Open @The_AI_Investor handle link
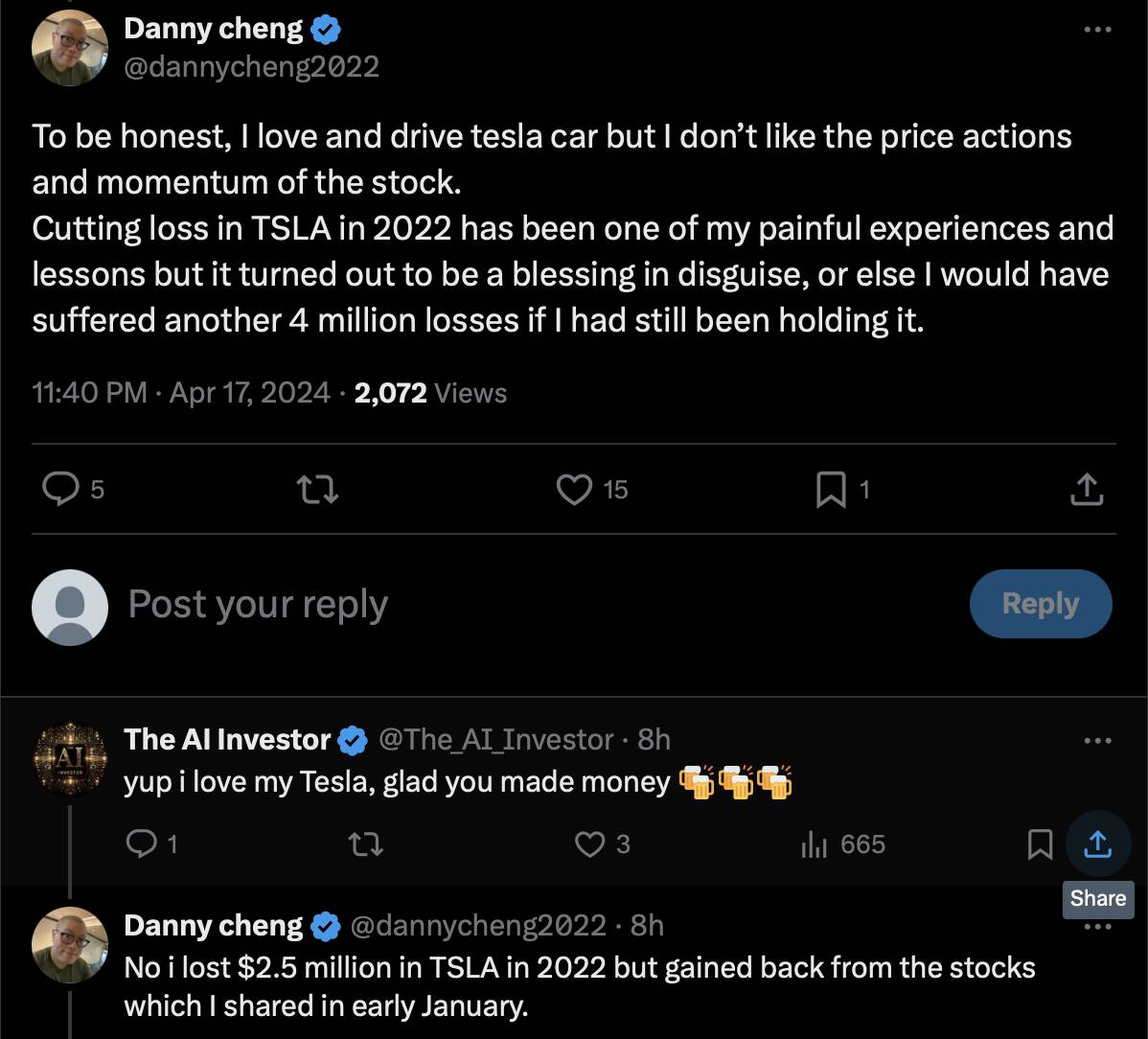The height and width of the screenshot is (1039, 1148). tap(496, 739)
